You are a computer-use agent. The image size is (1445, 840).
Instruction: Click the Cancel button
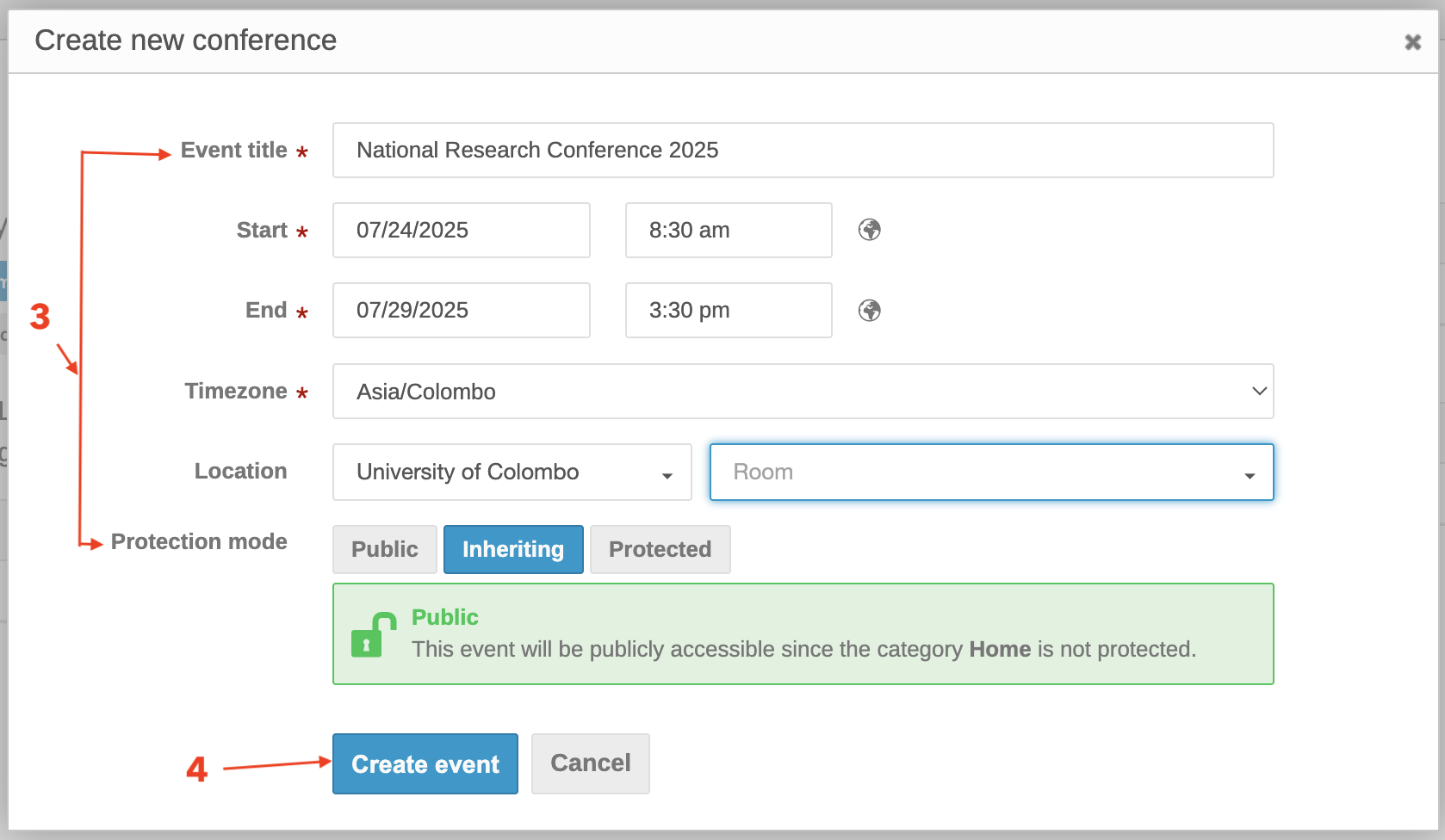[591, 763]
